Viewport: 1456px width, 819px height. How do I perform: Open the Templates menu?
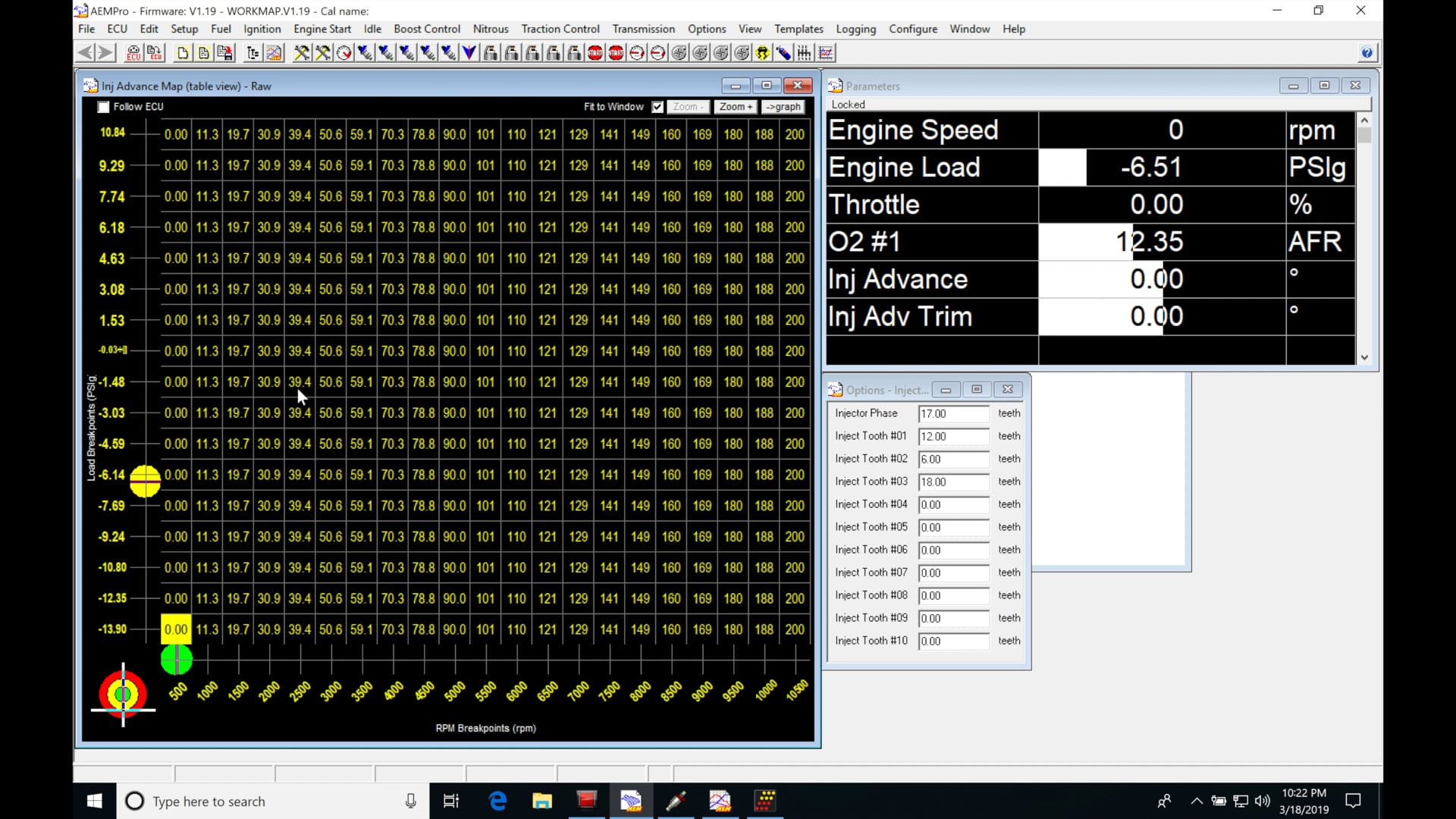click(x=799, y=29)
